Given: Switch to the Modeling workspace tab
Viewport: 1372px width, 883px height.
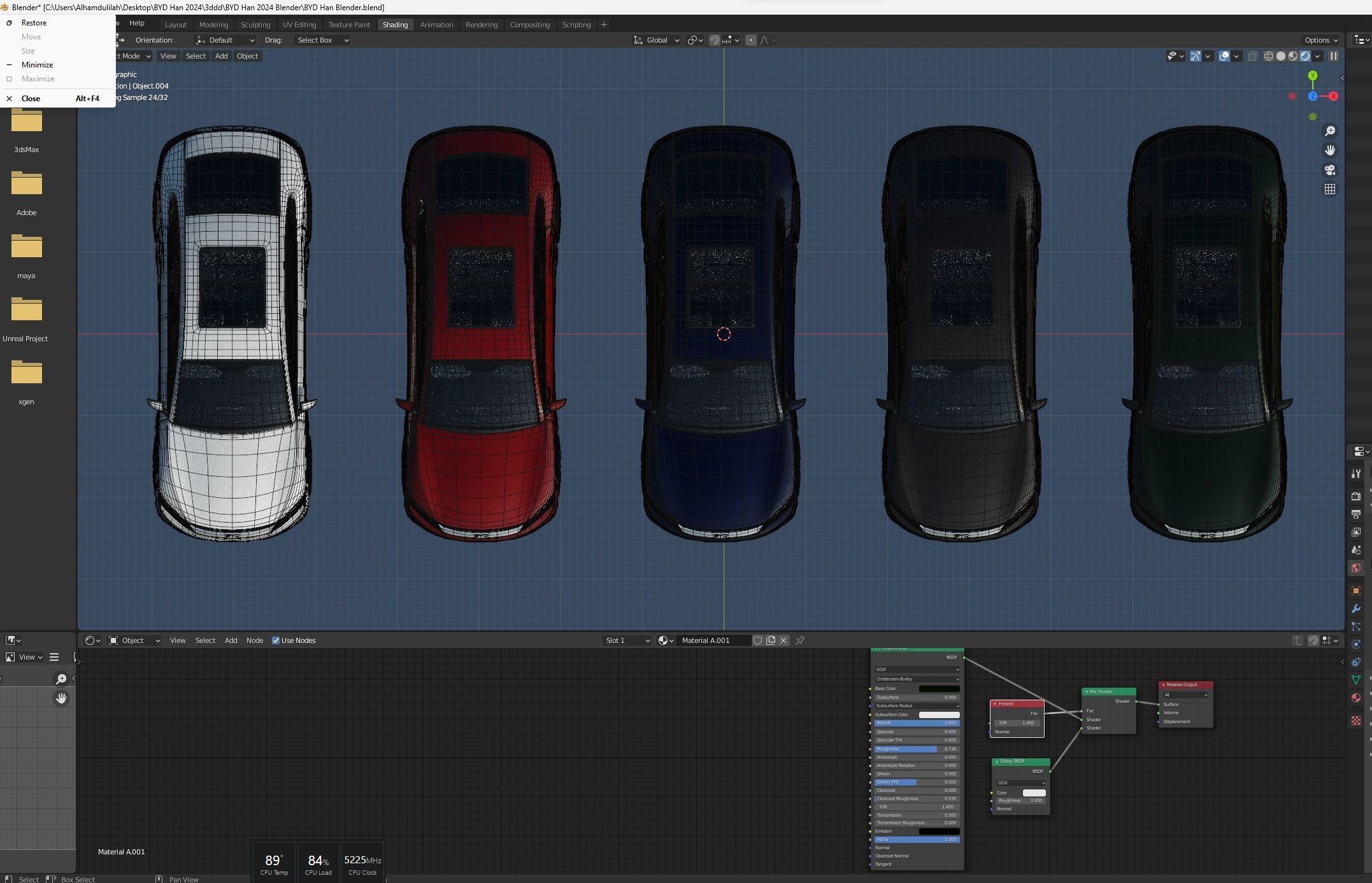Looking at the screenshot, I should click(213, 25).
